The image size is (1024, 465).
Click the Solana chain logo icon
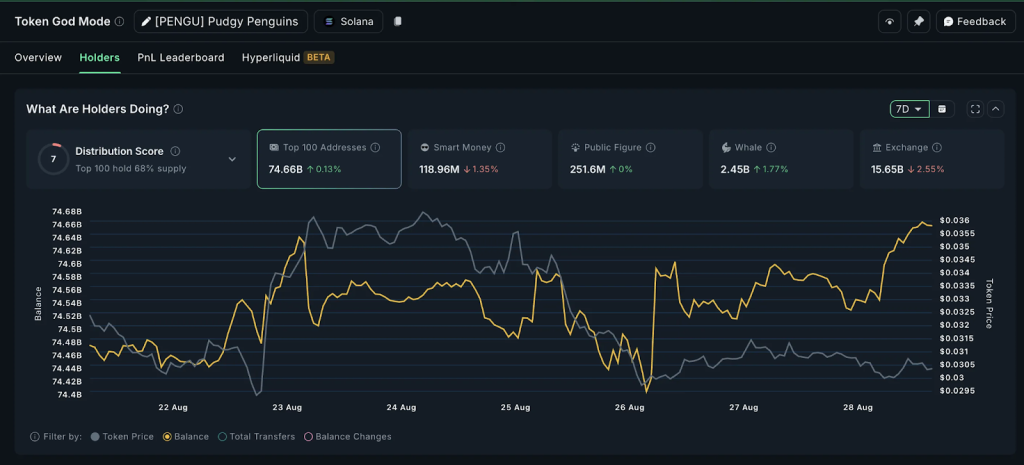[328, 22]
